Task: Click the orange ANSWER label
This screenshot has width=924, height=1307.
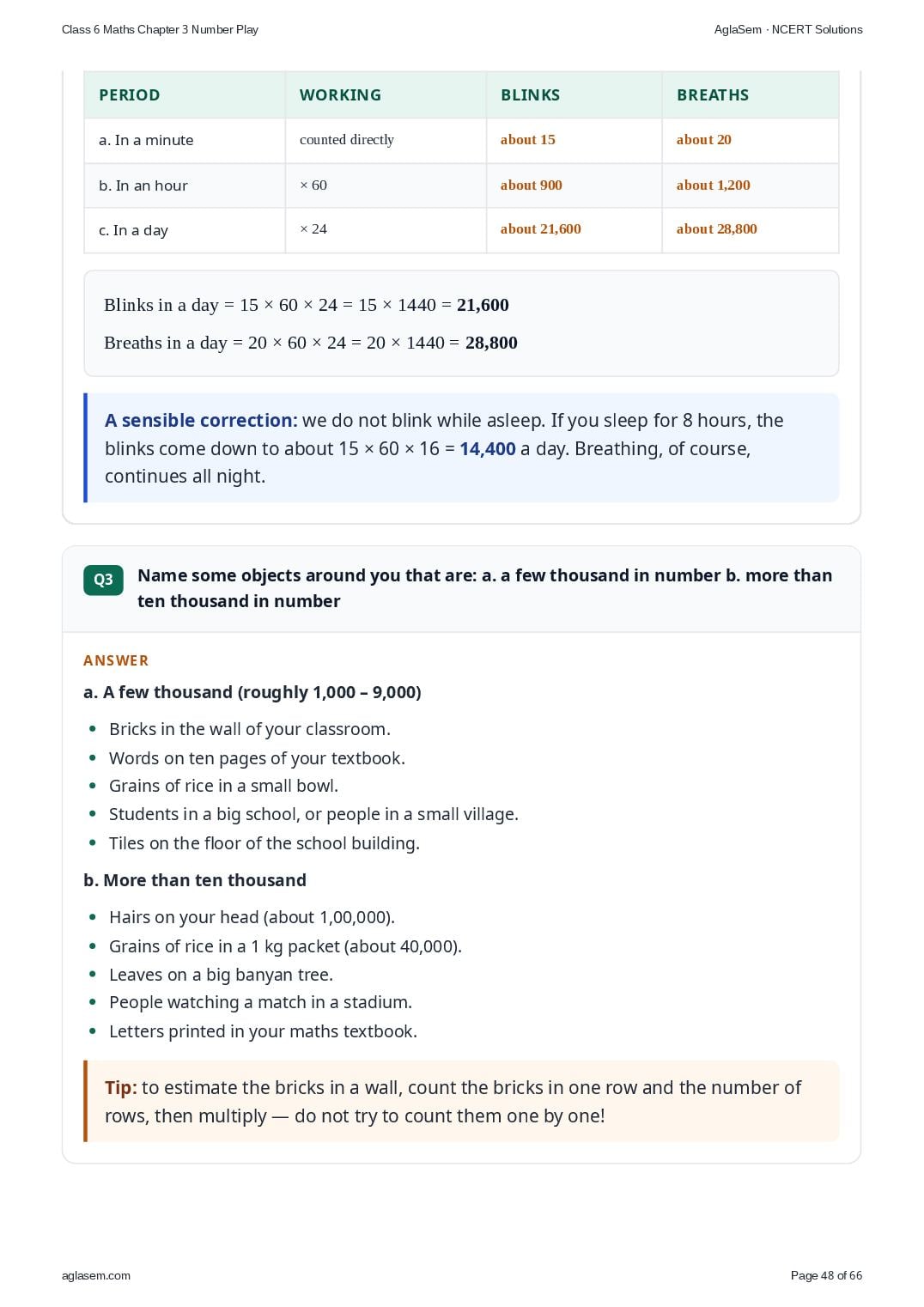Action: click(116, 660)
